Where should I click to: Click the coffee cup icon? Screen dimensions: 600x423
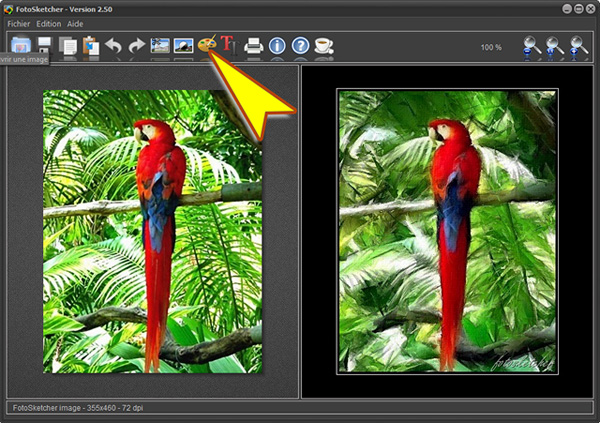coord(323,45)
